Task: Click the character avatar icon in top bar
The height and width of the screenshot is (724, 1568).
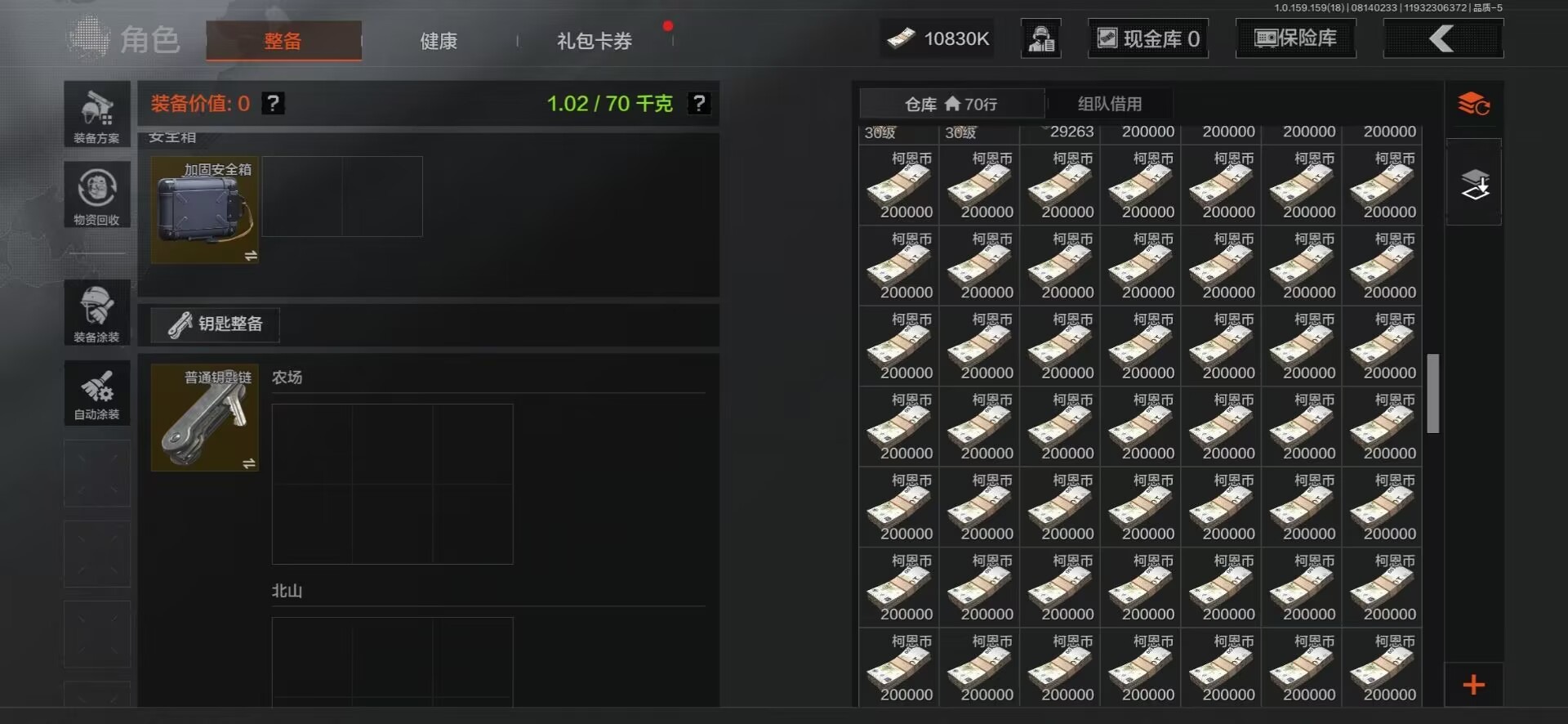Action: (1041, 38)
